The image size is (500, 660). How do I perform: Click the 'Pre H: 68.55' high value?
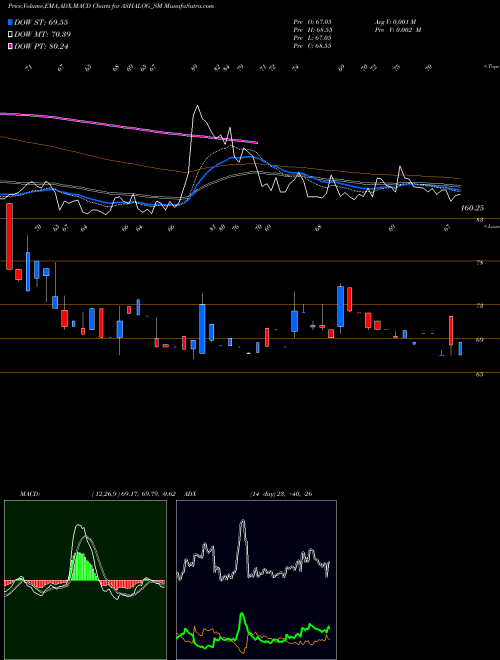point(312,30)
